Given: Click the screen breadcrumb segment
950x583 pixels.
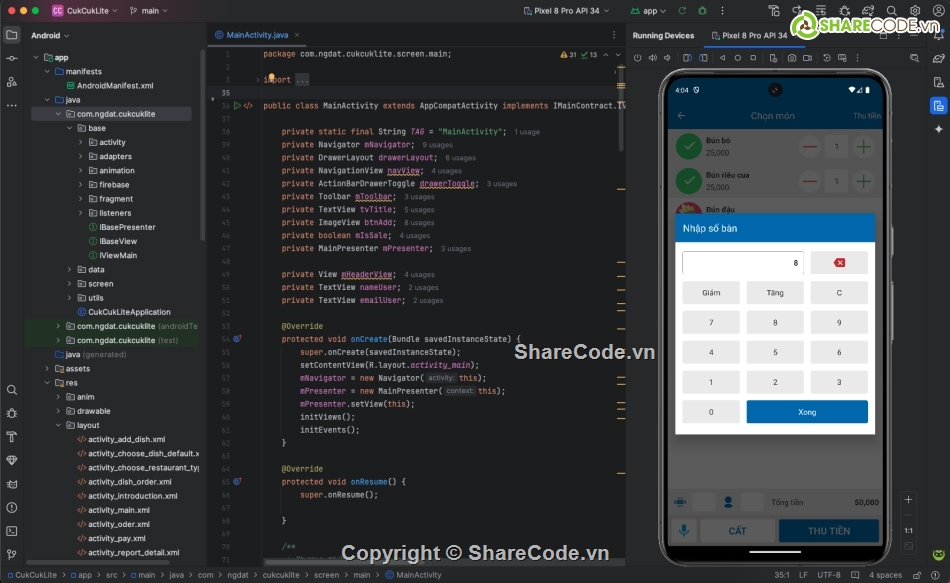Looking at the screenshot, I should (327, 575).
